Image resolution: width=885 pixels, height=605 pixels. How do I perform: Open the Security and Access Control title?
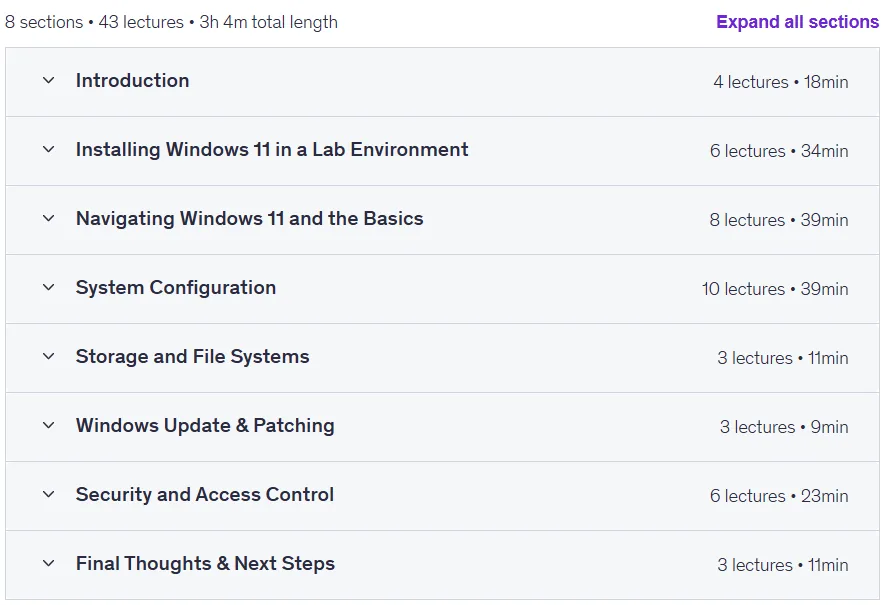coord(205,494)
